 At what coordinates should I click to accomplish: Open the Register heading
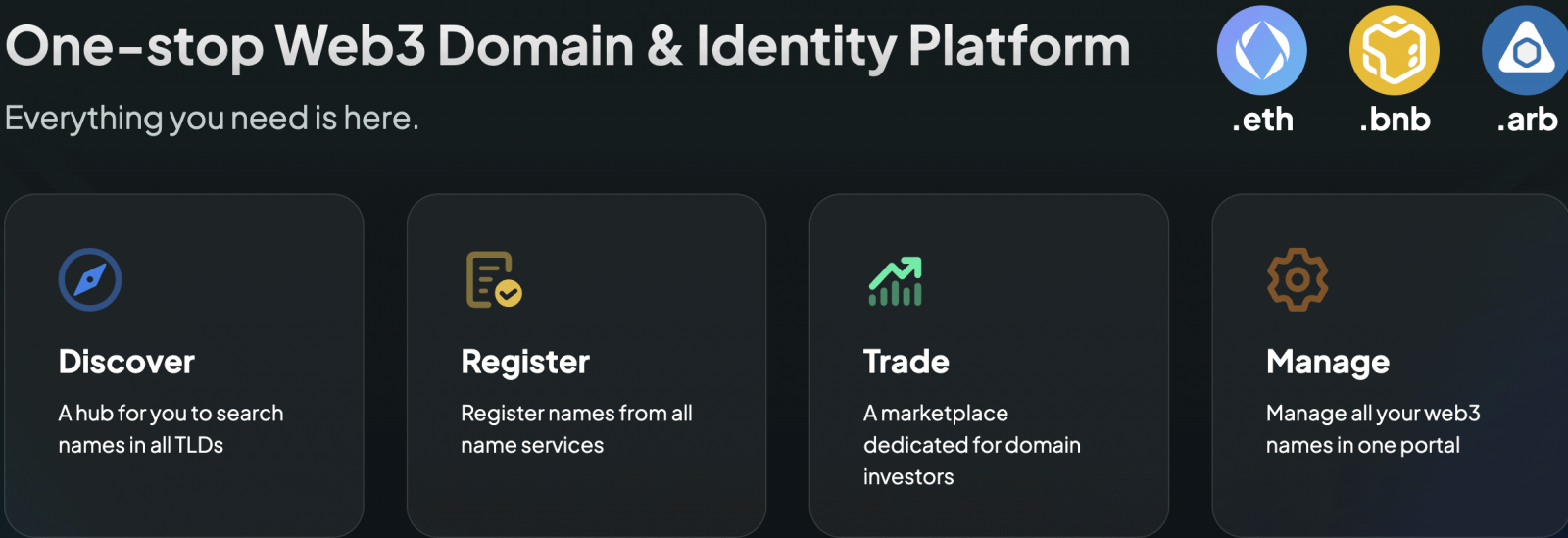click(x=525, y=363)
